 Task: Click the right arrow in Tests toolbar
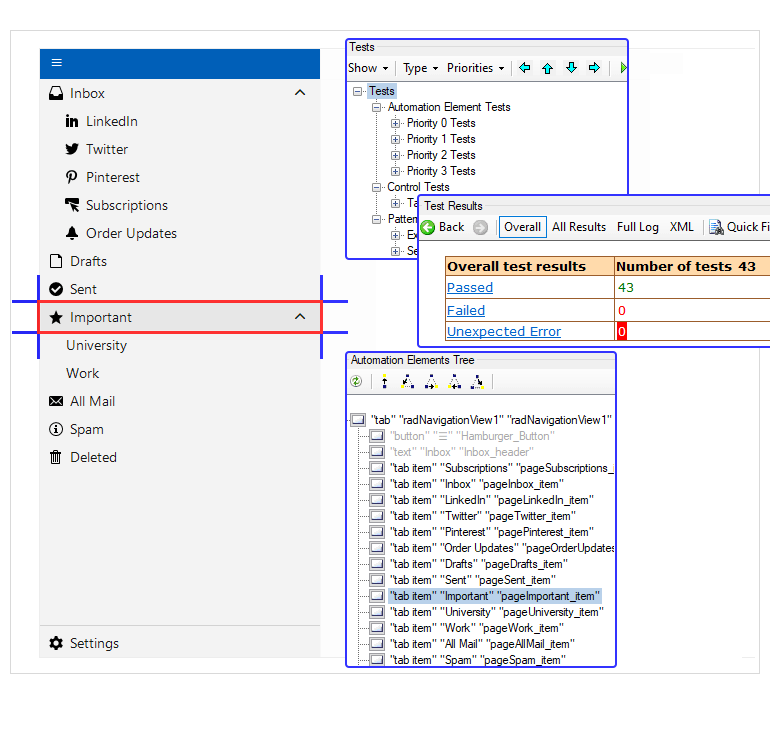point(594,67)
